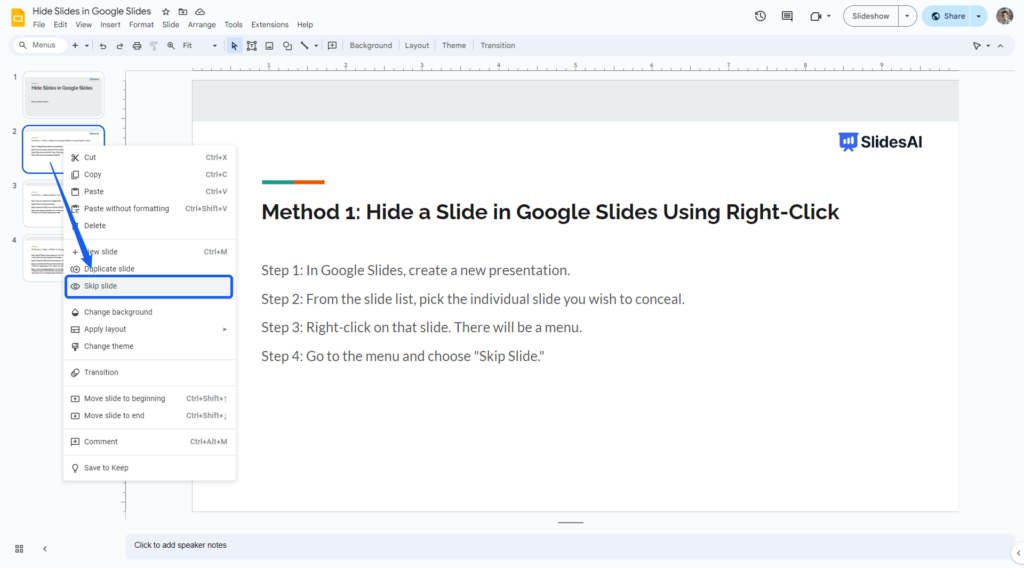The height and width of the screenshot is (568, 1024).
Task: Select the first slide thumbnail
Action: pyautogui.click(x=63, y=95)
